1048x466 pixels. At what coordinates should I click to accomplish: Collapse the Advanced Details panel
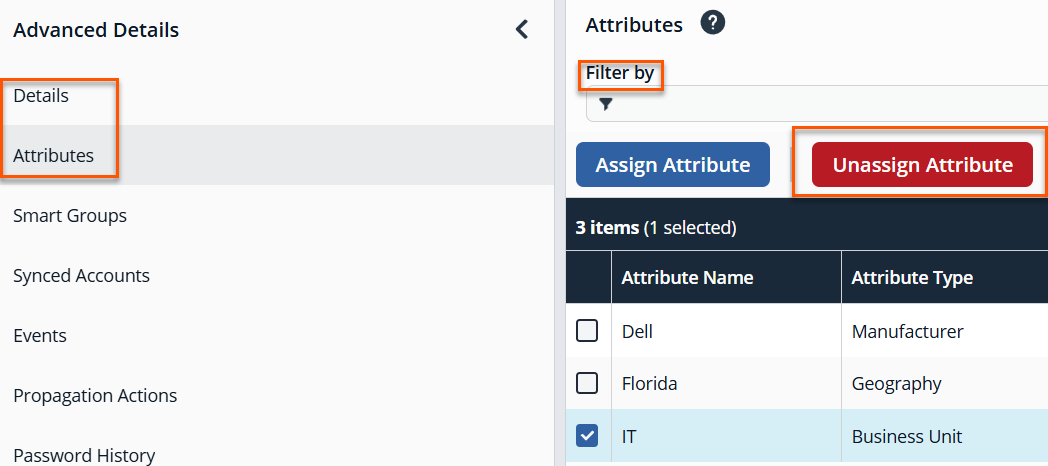coord(521,30)
